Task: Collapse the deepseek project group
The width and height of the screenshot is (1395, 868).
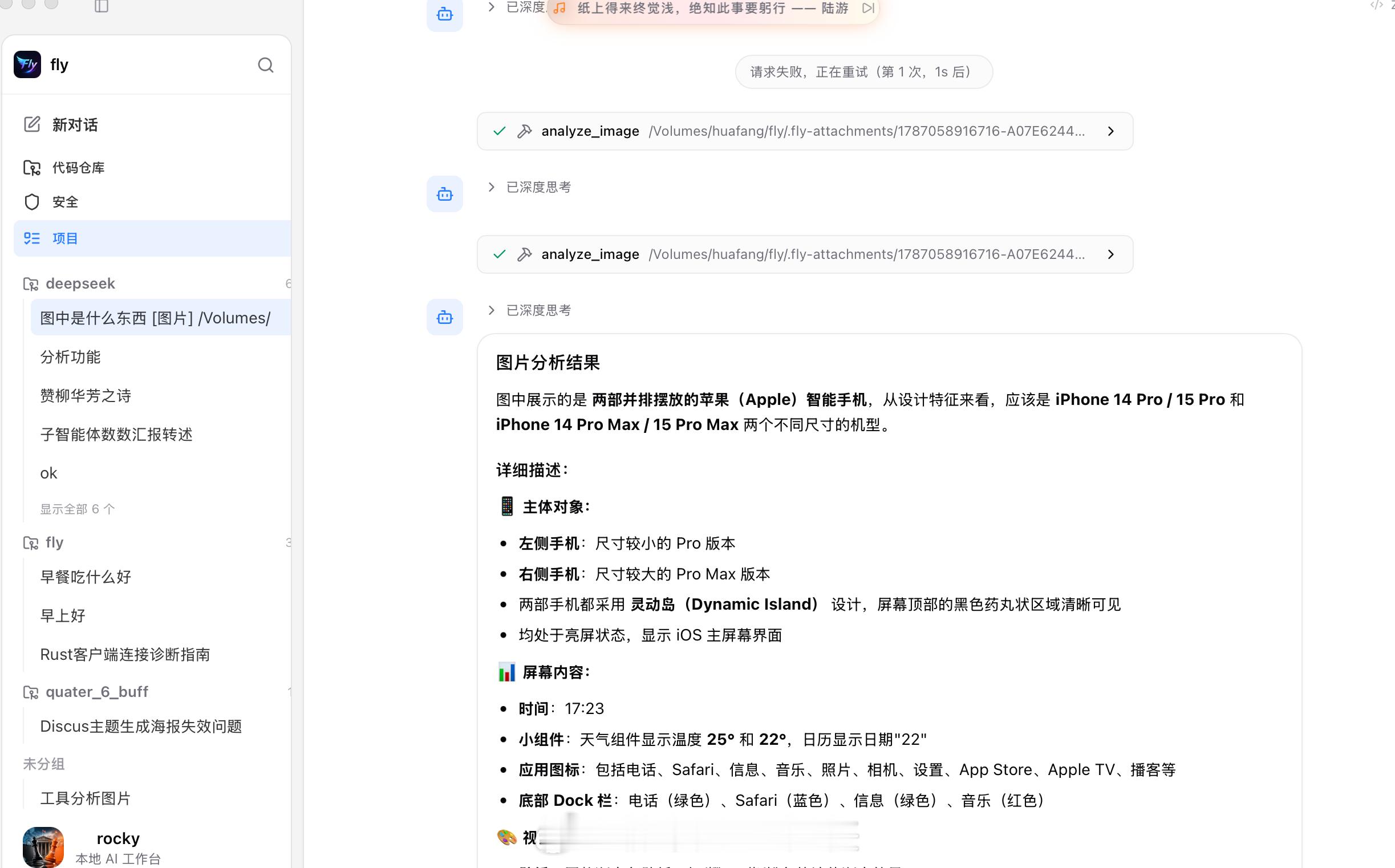Action: (80, 283)
